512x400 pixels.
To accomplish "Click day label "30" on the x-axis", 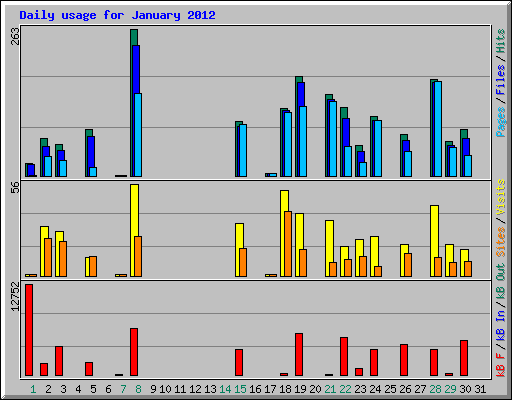I will click(465, 389).
